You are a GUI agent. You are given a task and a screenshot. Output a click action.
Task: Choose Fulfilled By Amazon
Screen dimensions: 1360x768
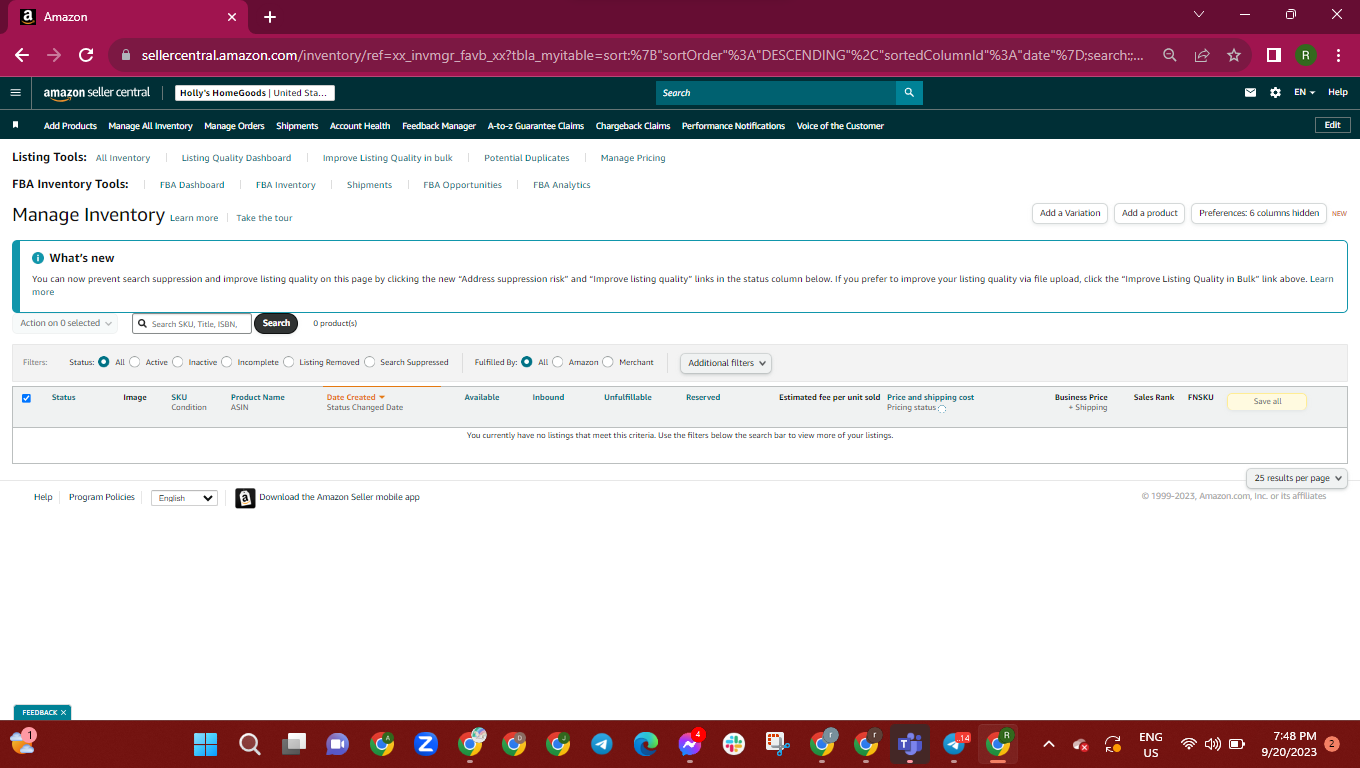click(558, 362)
